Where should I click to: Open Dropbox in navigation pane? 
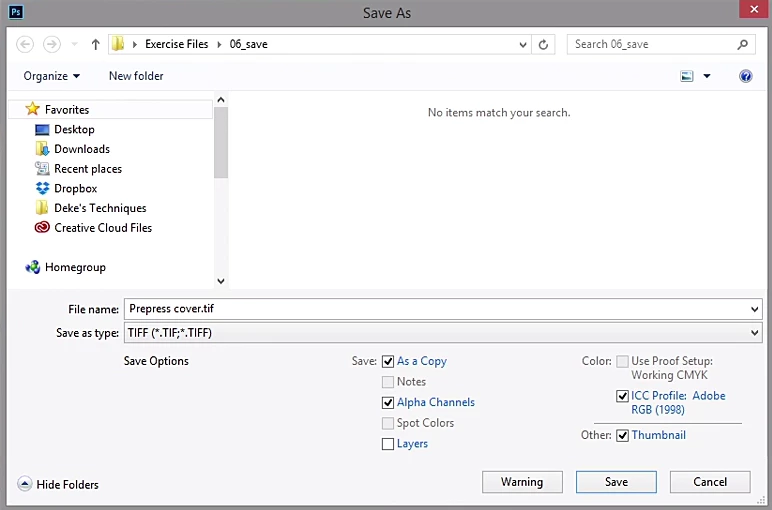click(75, 189)
